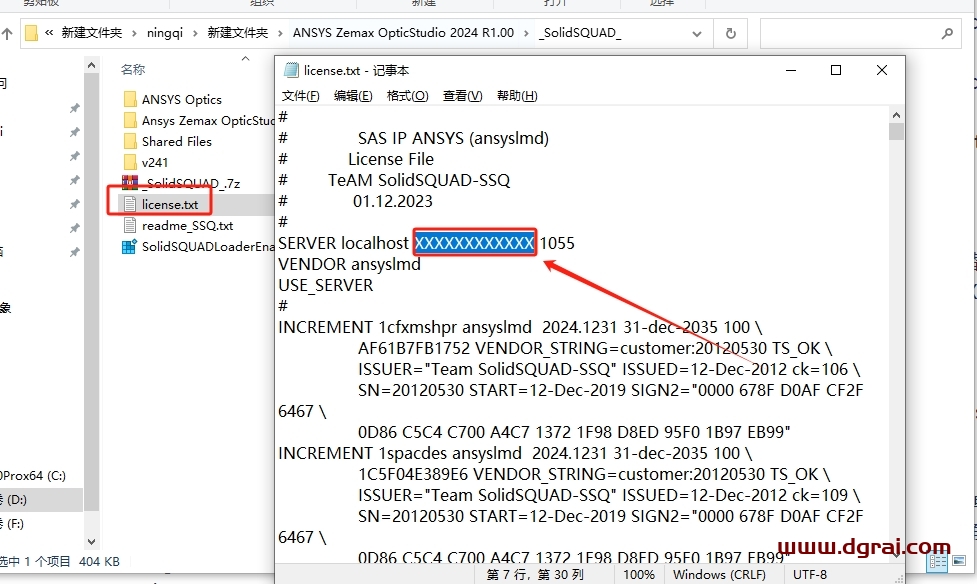The image size is (977, 584).
Task: Switch to large icons view in Explorer
Action: (x=959, y=560)
